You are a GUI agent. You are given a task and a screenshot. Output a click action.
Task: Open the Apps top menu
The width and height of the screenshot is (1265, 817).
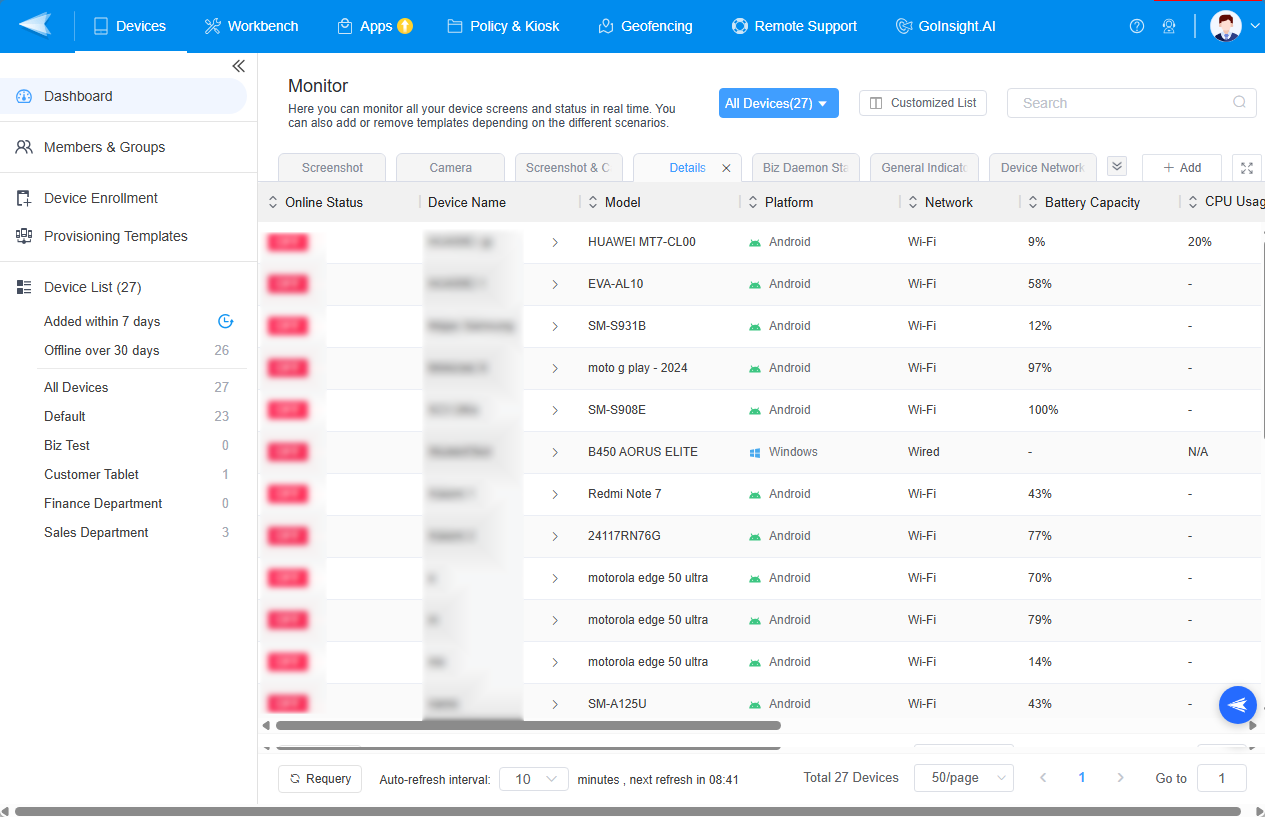pos(375,26)
